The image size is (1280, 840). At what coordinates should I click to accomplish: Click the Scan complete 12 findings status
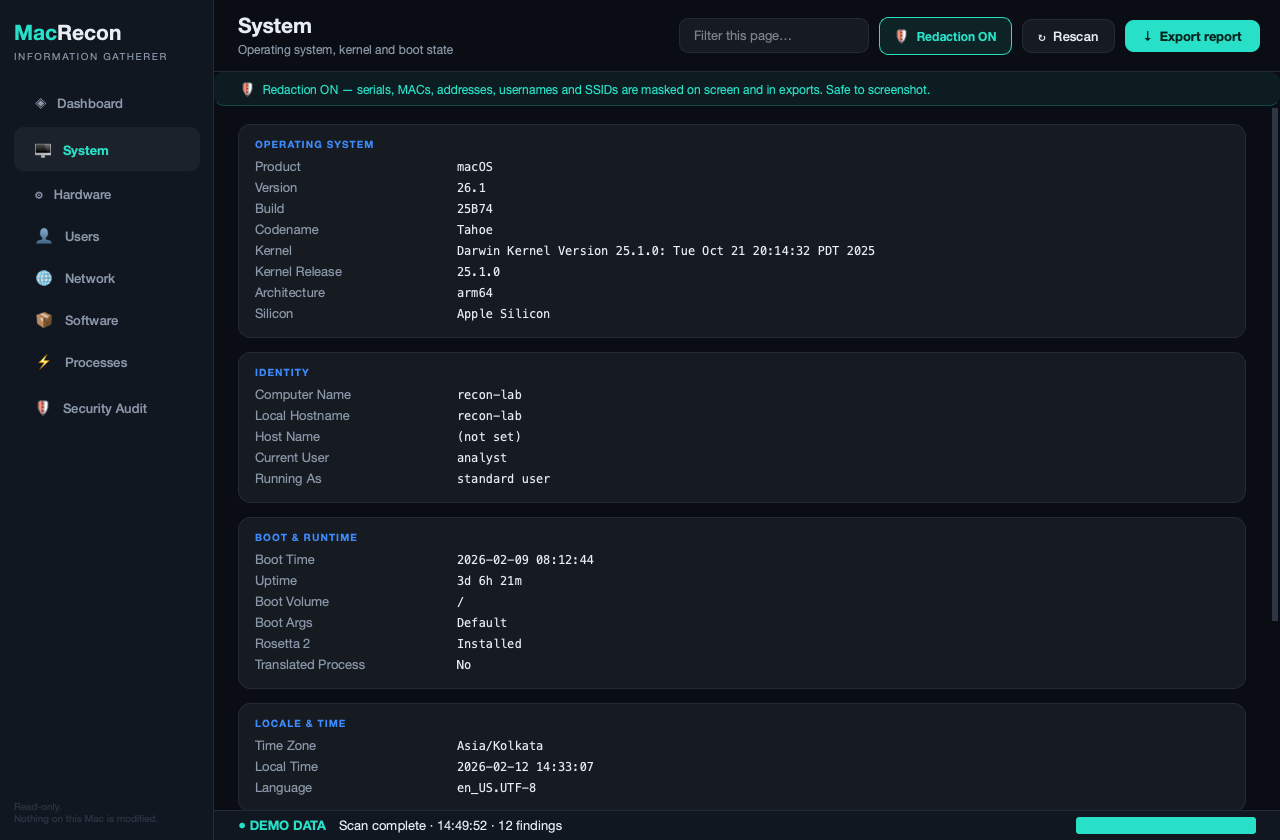pos(450,825)
